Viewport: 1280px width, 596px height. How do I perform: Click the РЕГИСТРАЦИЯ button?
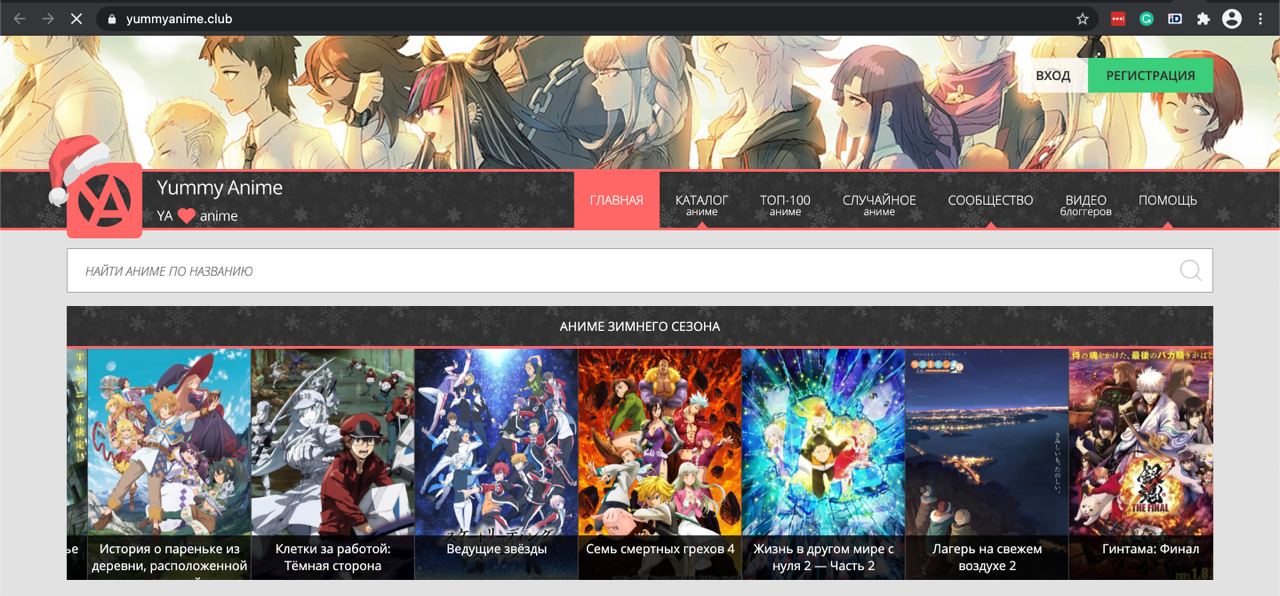pos(1150,75)
